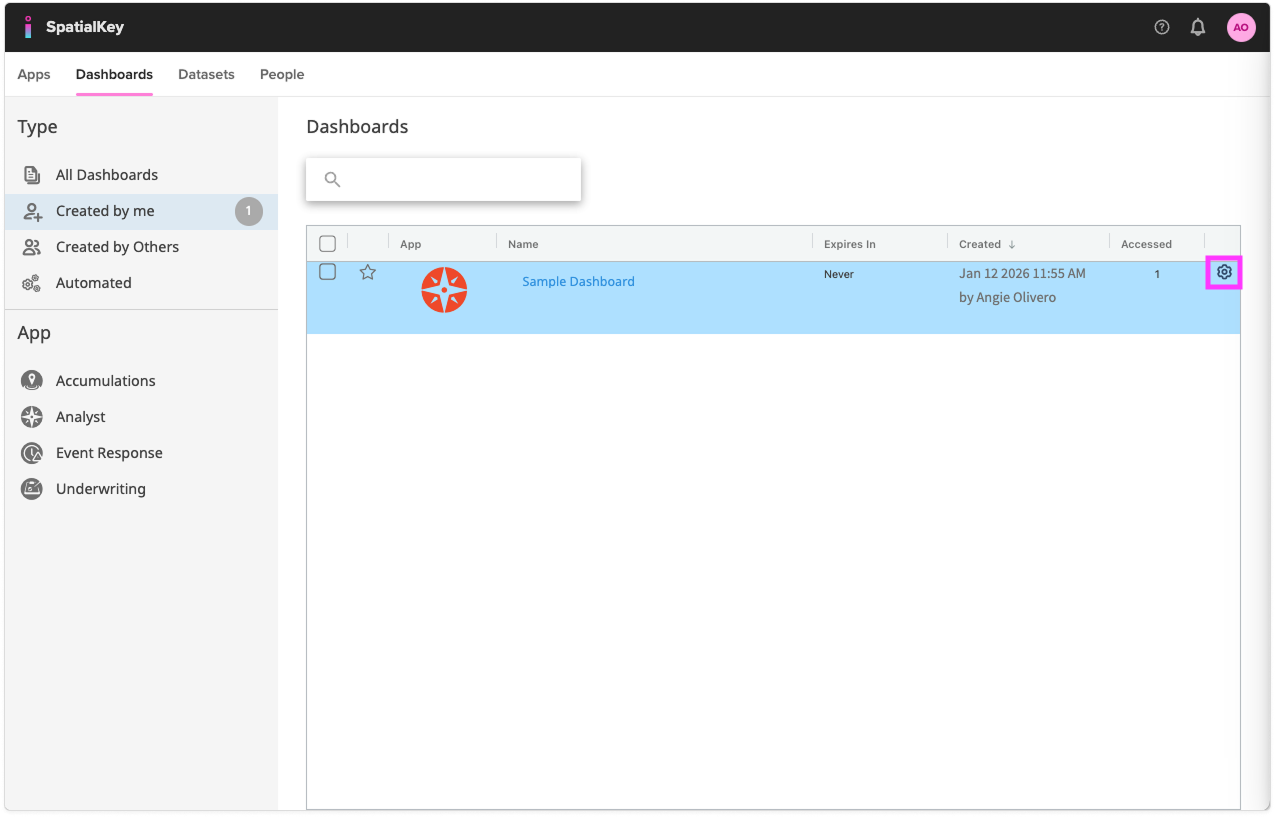Click inside the dashboard search field
Image resolution: width=1275 pixels, height=817 pixels.
tap(443, 179)
